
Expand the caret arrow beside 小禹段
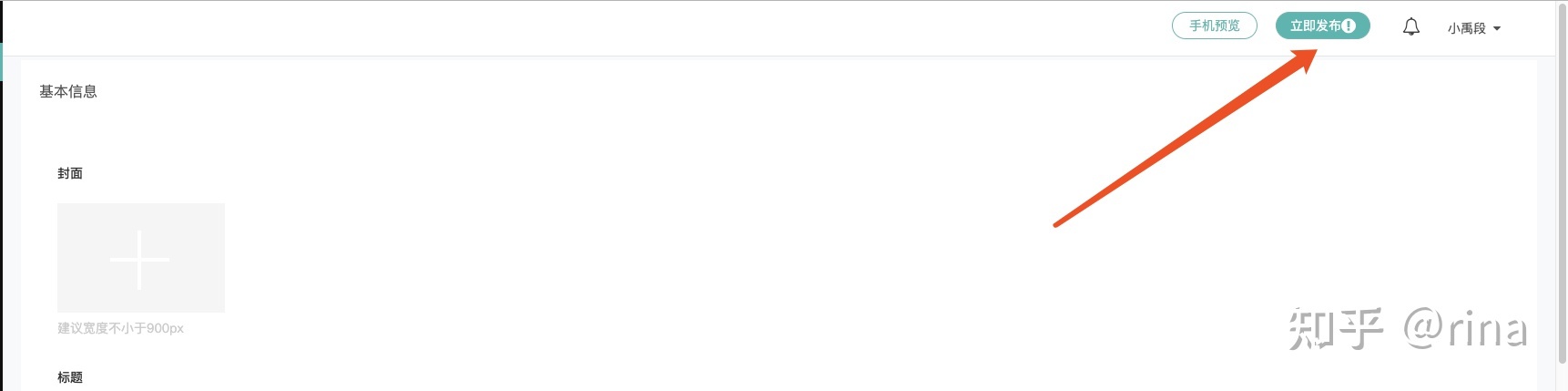coord(1497,28)
